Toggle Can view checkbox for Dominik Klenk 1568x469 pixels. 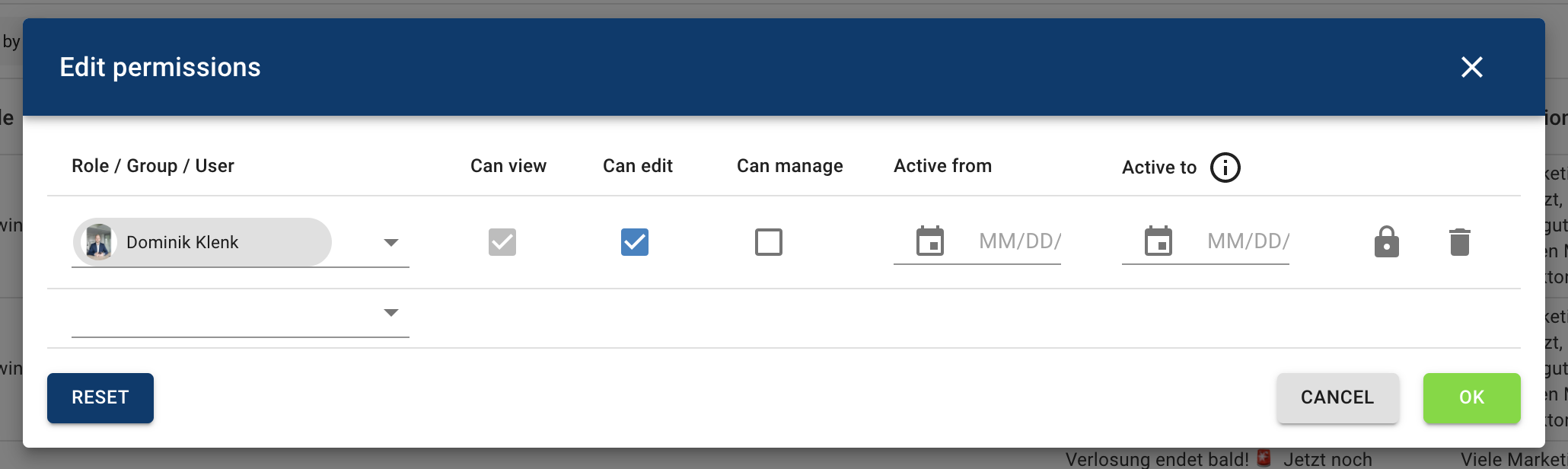(502, 242)
